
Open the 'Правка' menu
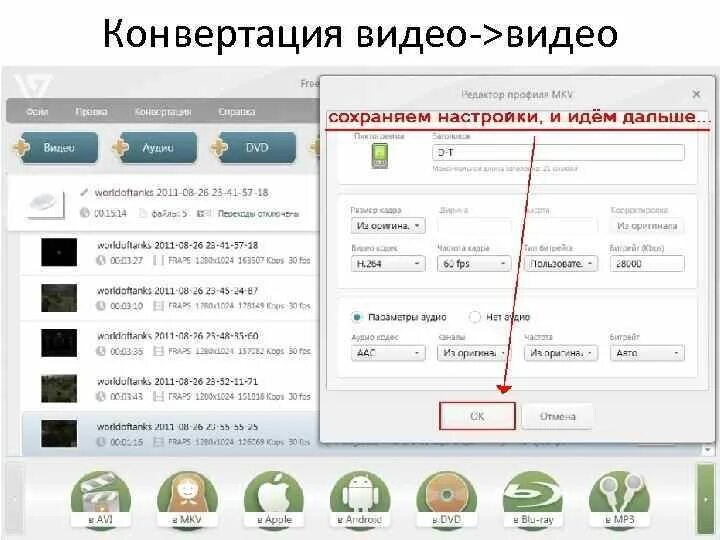pyautogui.click(x=91, y=112)
